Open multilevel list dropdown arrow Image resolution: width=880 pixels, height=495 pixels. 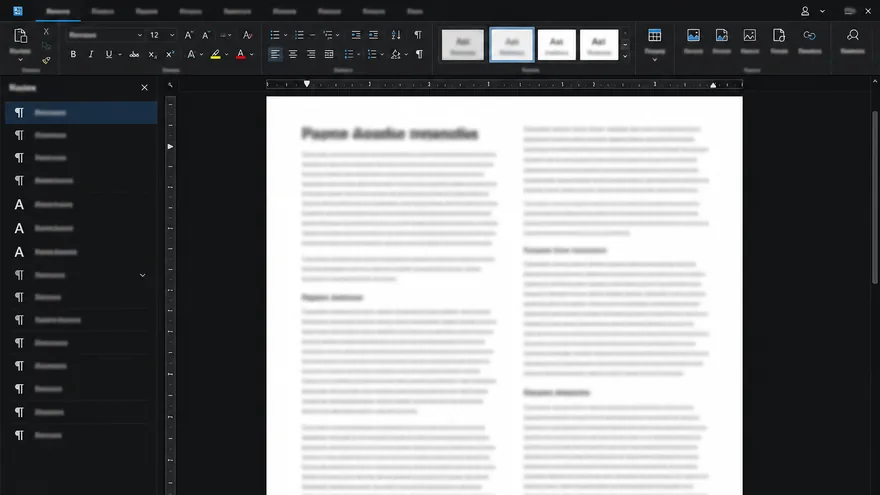point(338,35)
